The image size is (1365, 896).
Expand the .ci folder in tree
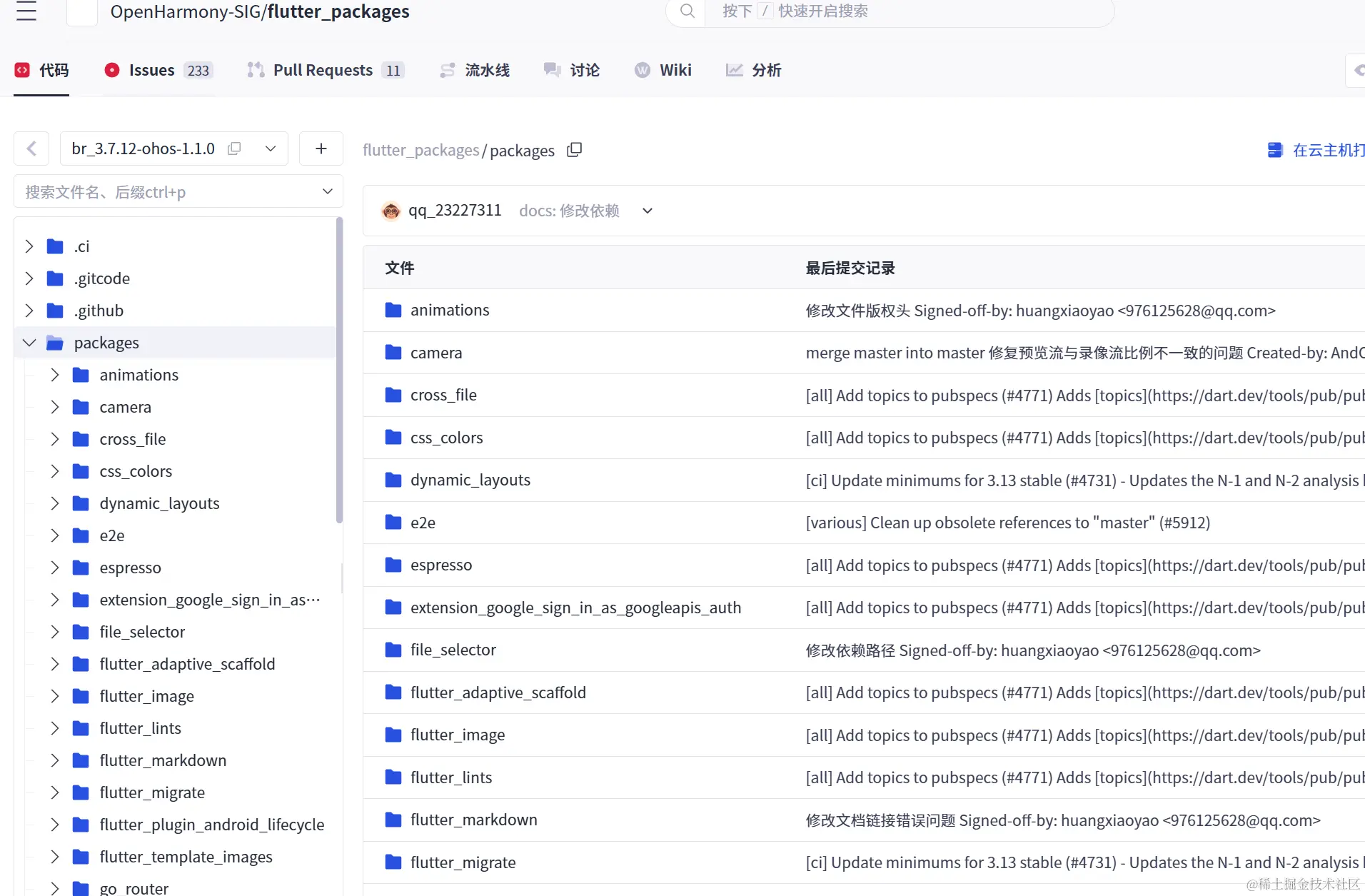(x=29, y=246)
